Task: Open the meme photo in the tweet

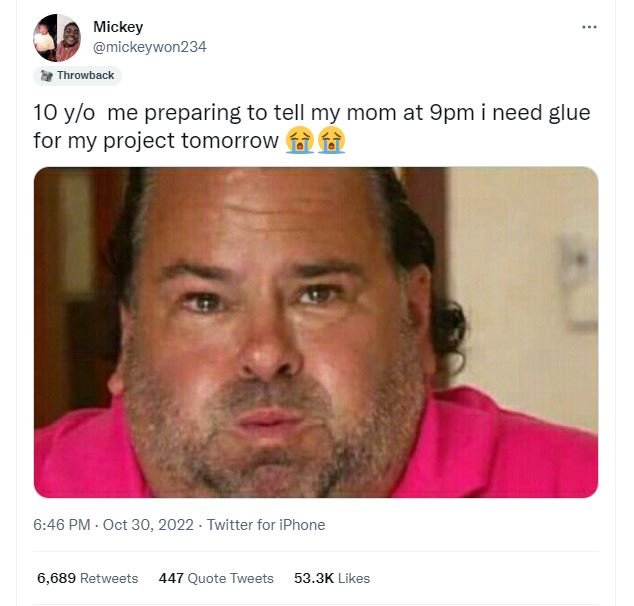Action: point(316,332)
